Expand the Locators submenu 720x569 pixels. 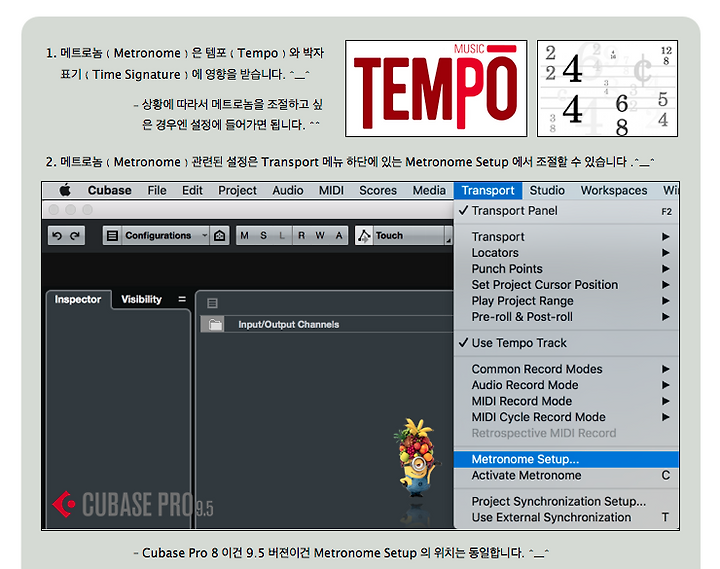[x=566, y=253]
